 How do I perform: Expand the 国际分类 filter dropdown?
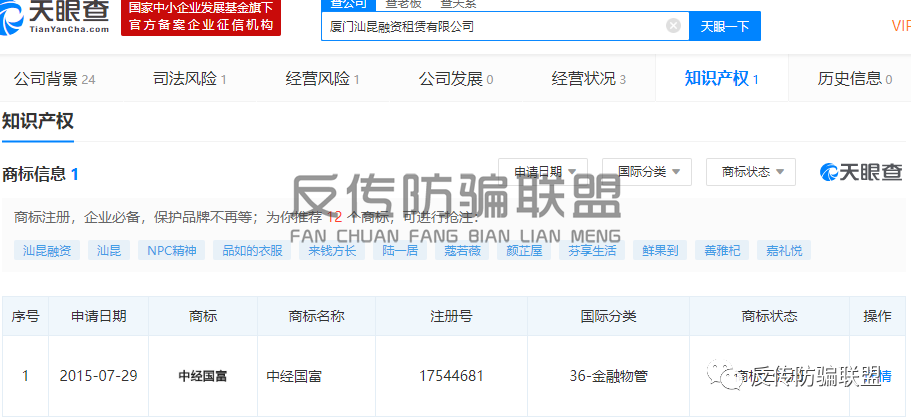(647, 172)
